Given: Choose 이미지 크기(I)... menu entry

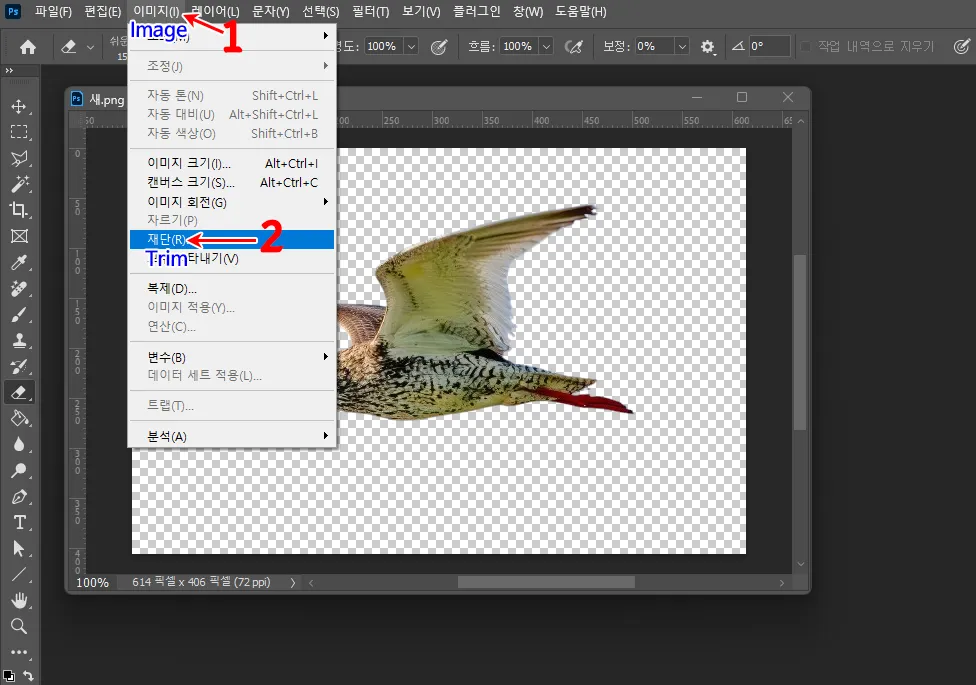Looking at the screenshot, I should 232,163.
